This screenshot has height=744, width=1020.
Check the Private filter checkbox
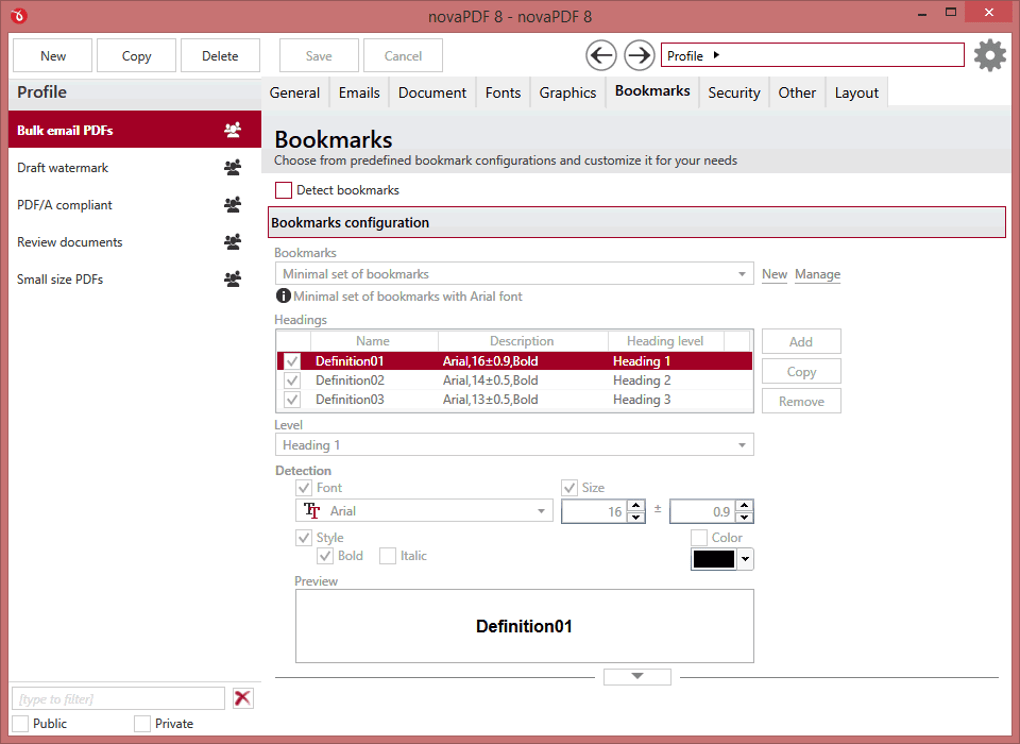pos(142,723)
